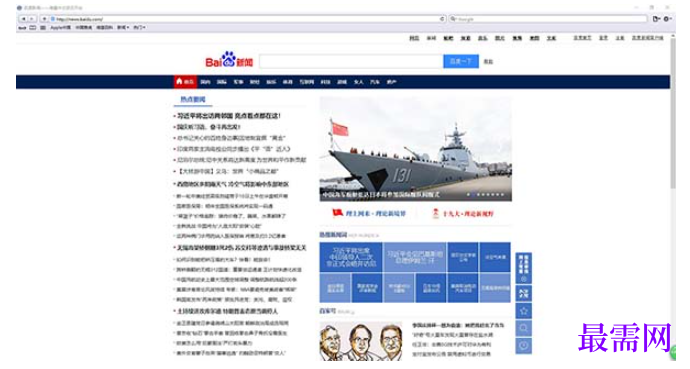Open the 体育 navigation tab

[x=287, y=82]
